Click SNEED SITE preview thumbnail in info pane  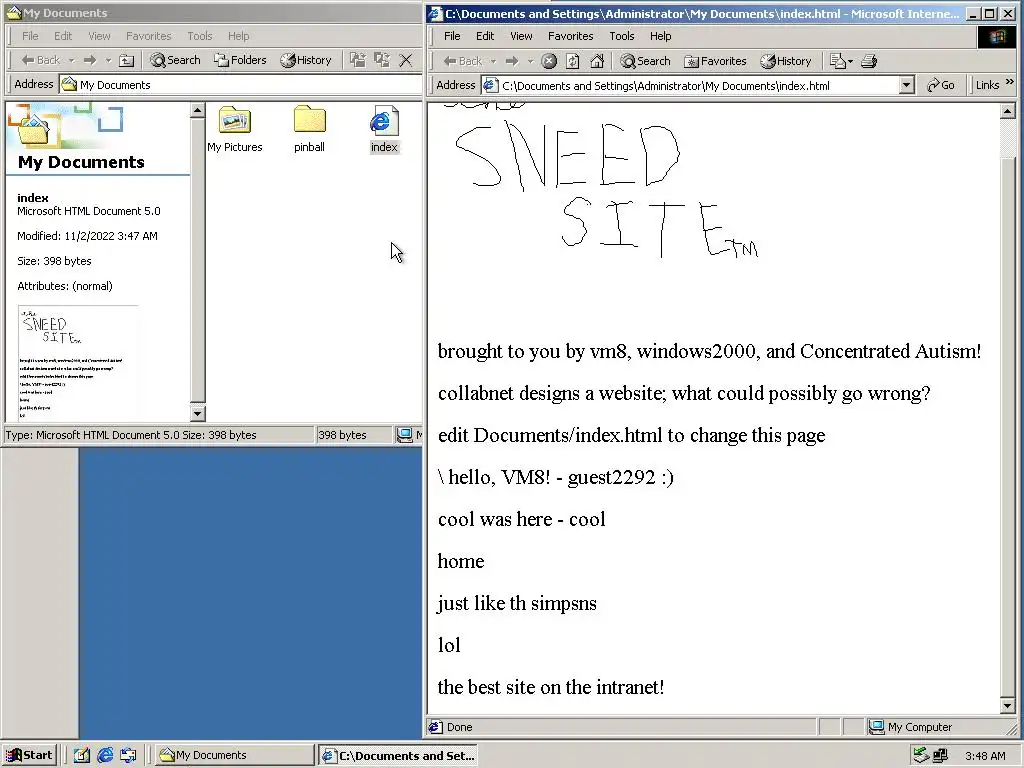(x=78, y=363)
